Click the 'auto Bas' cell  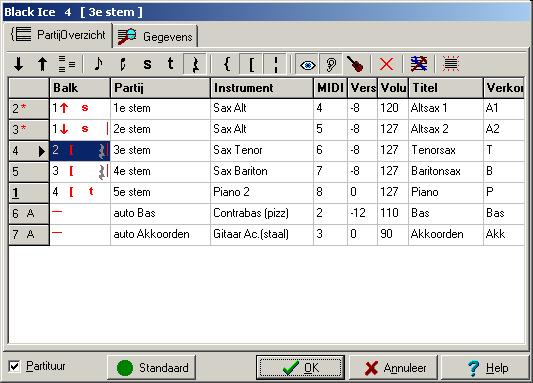click(160, 213)
